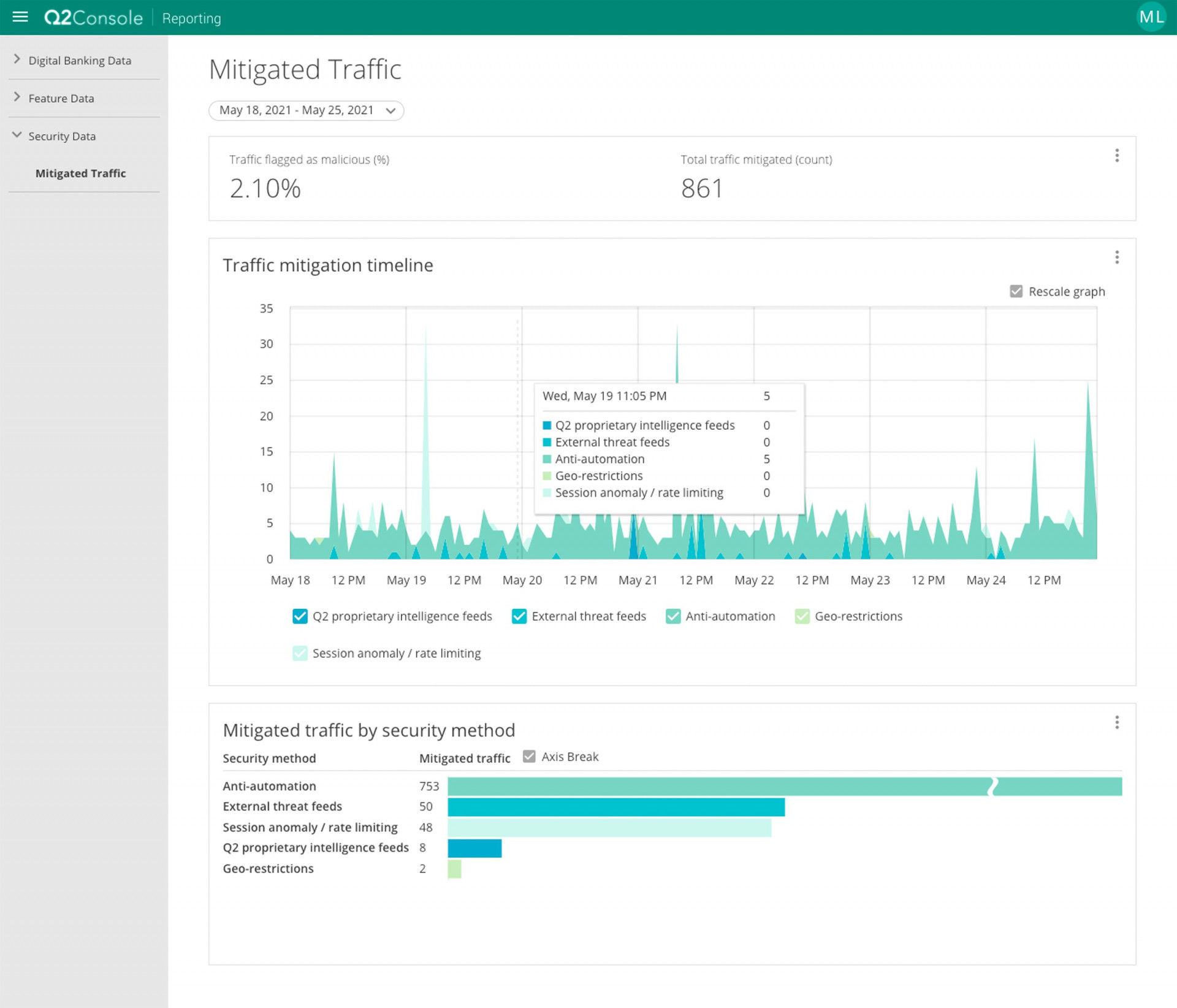The width and height of the screenshot is (1177, 1008).
Task: Sort by Security method column header
Action: [269, 758]
